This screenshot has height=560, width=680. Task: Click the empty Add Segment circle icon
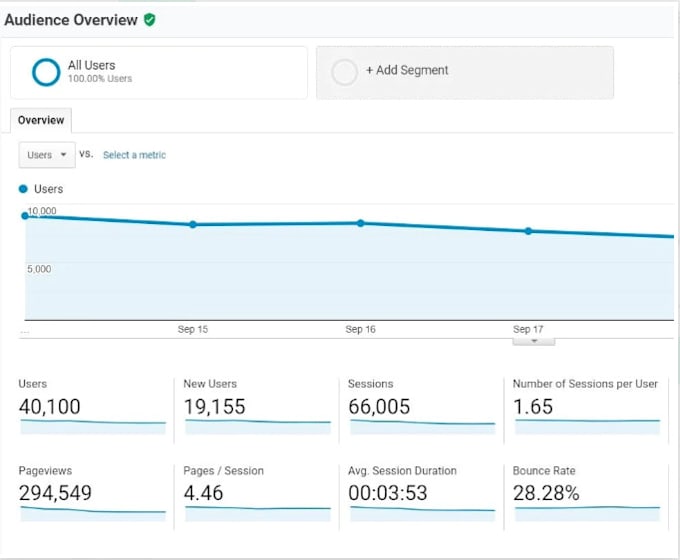tap(344, 72)
